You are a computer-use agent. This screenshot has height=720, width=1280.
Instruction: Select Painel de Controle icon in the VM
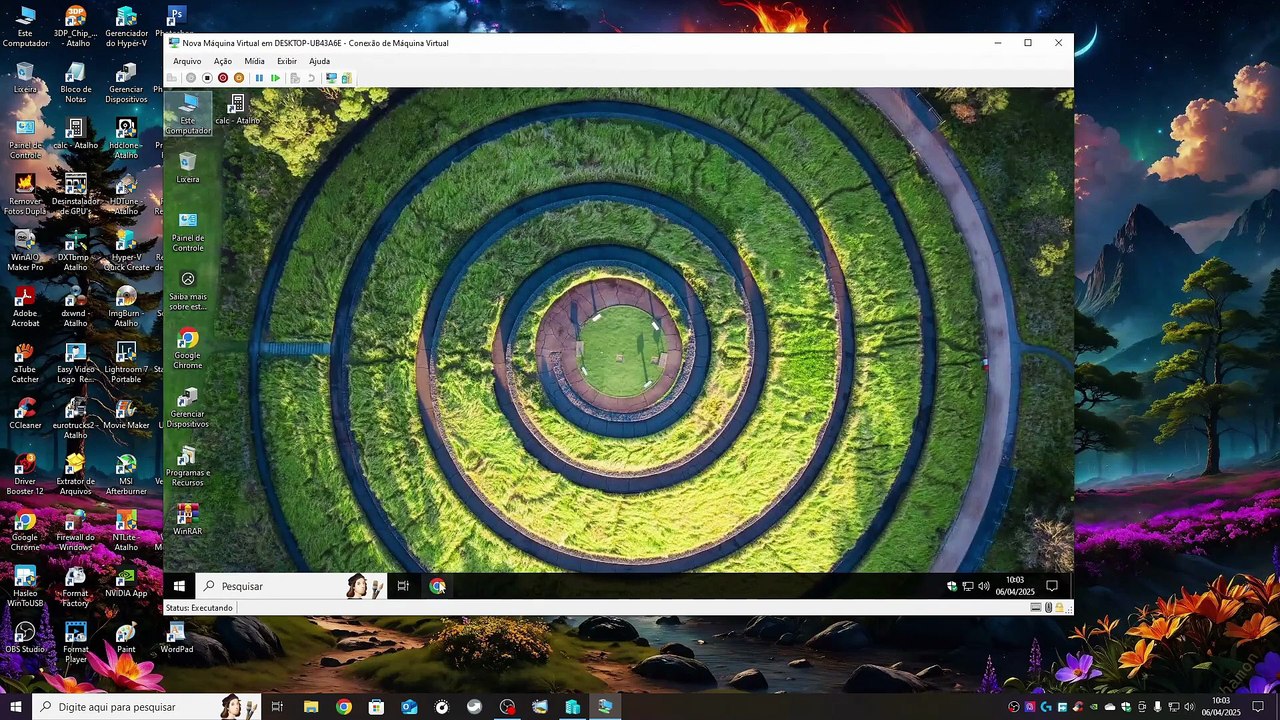click(x=188, y=231)
